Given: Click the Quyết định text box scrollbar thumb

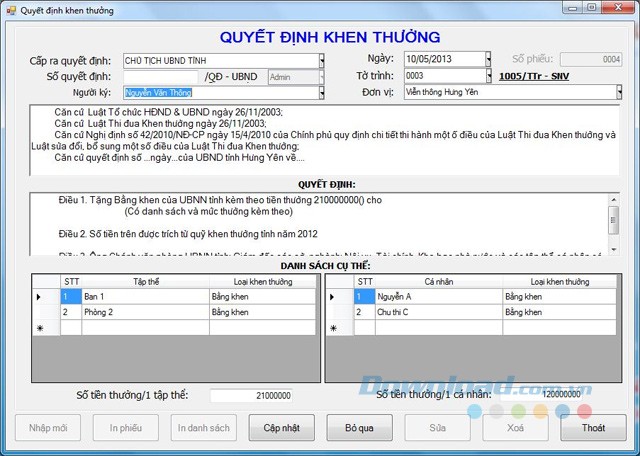Looking at the screenshot, I should click(613, 220).
